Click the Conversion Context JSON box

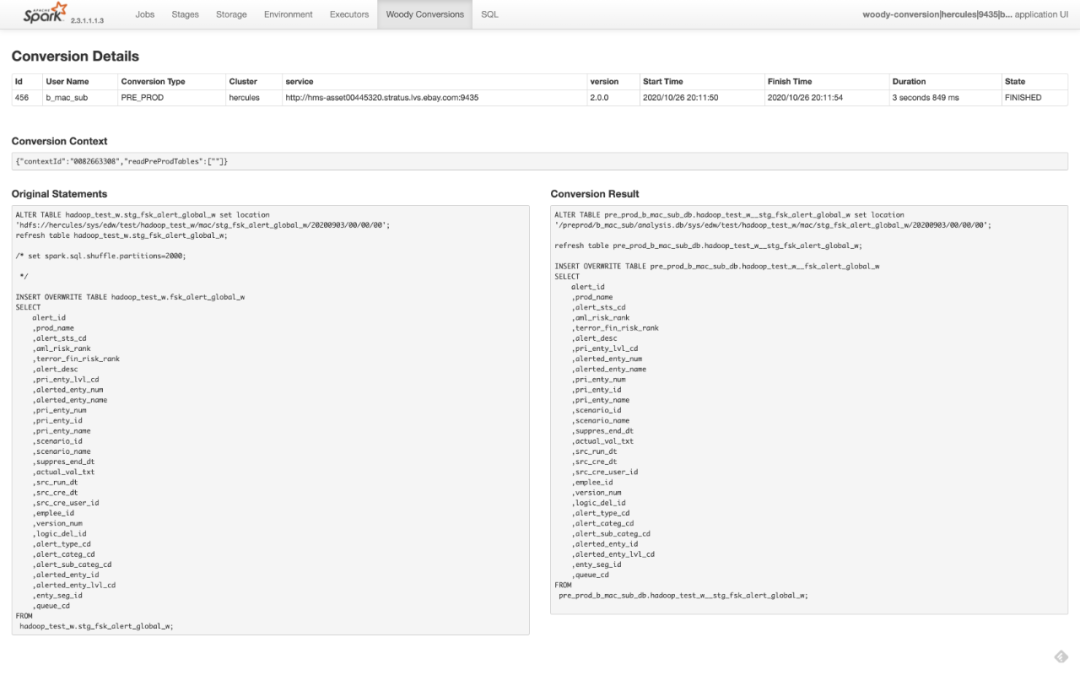tap(539, 162)
